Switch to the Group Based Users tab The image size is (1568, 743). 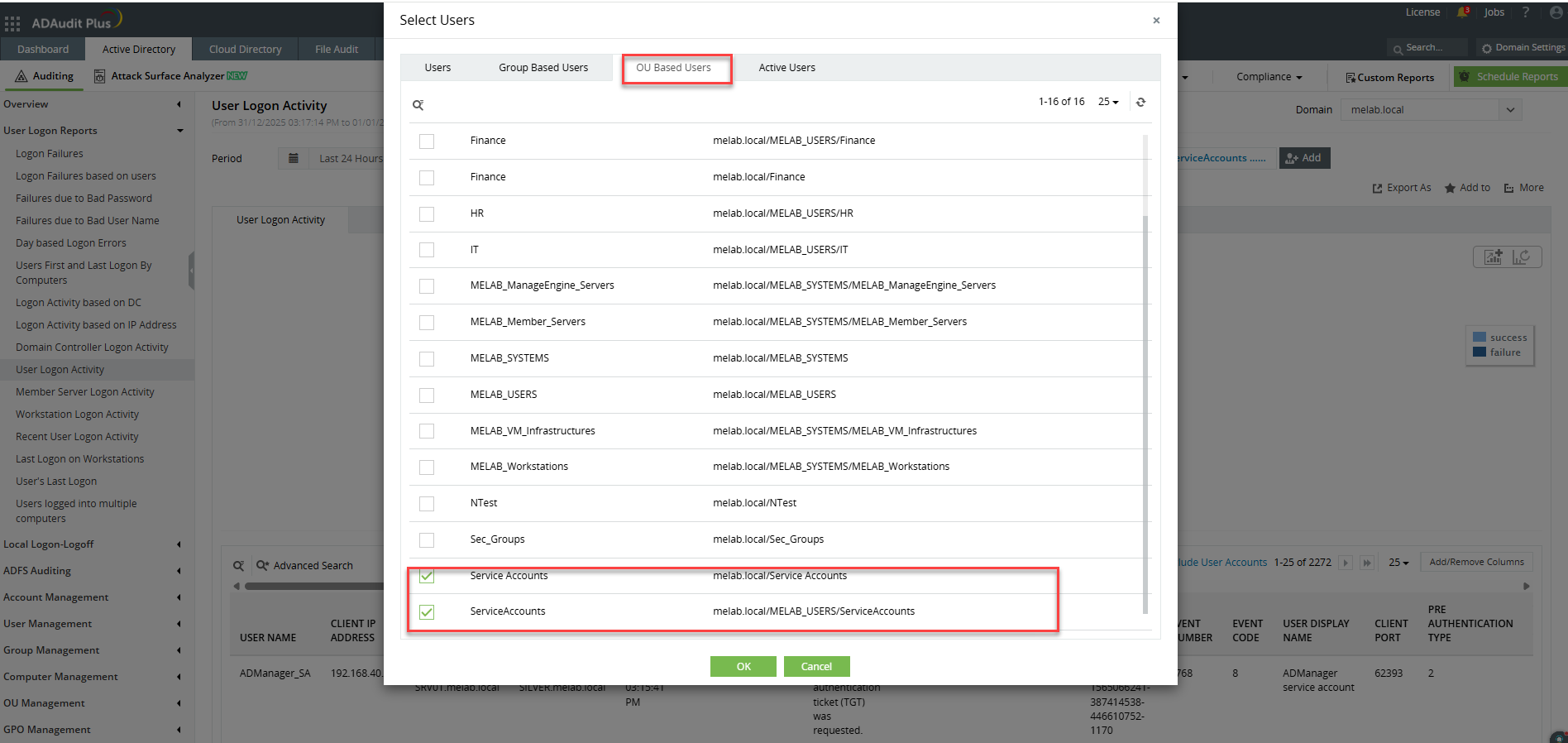(x=543, y=68)
